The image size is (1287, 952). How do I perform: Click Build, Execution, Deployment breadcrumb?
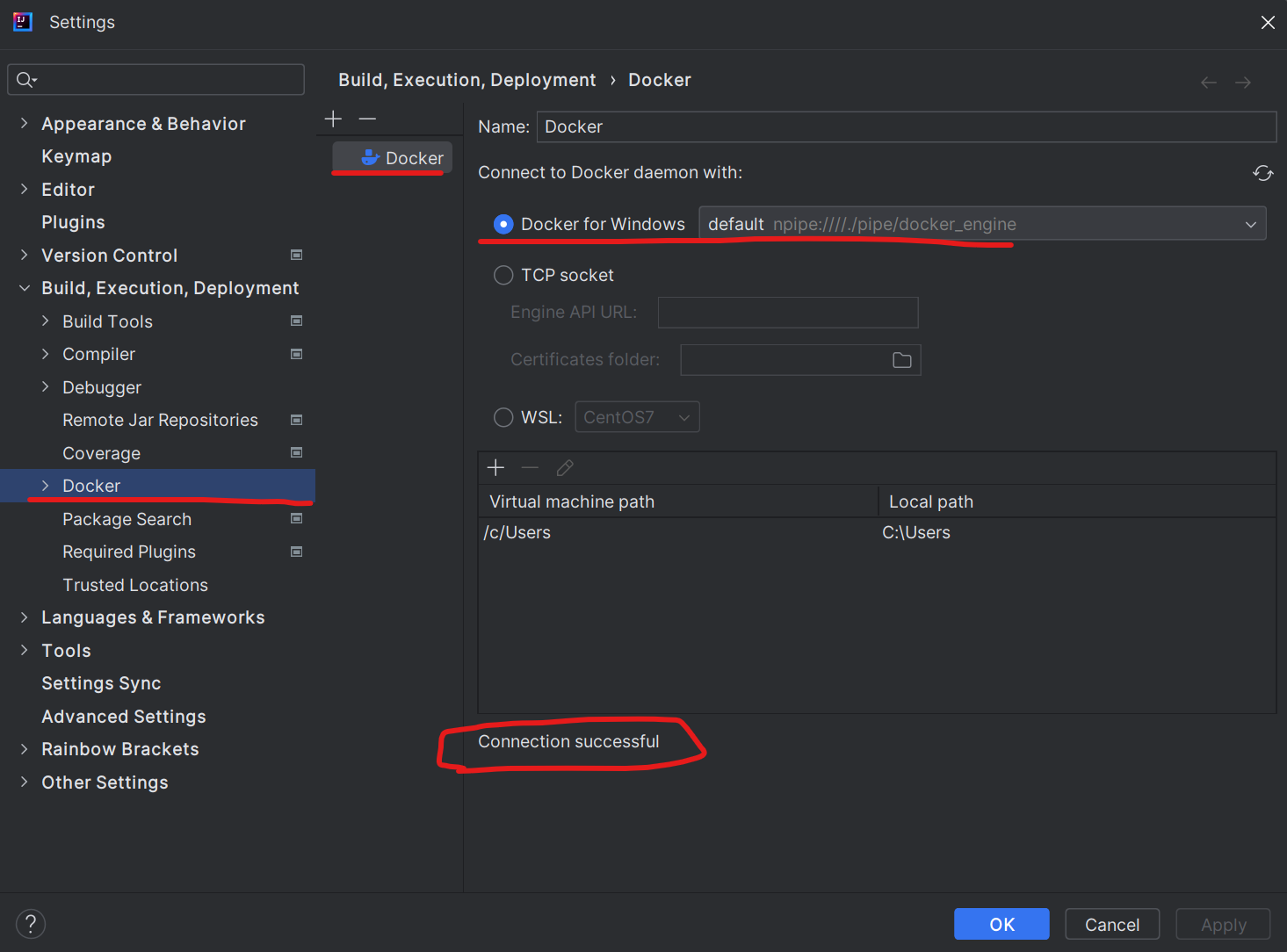pyautogui.click(x=467, y=80)
